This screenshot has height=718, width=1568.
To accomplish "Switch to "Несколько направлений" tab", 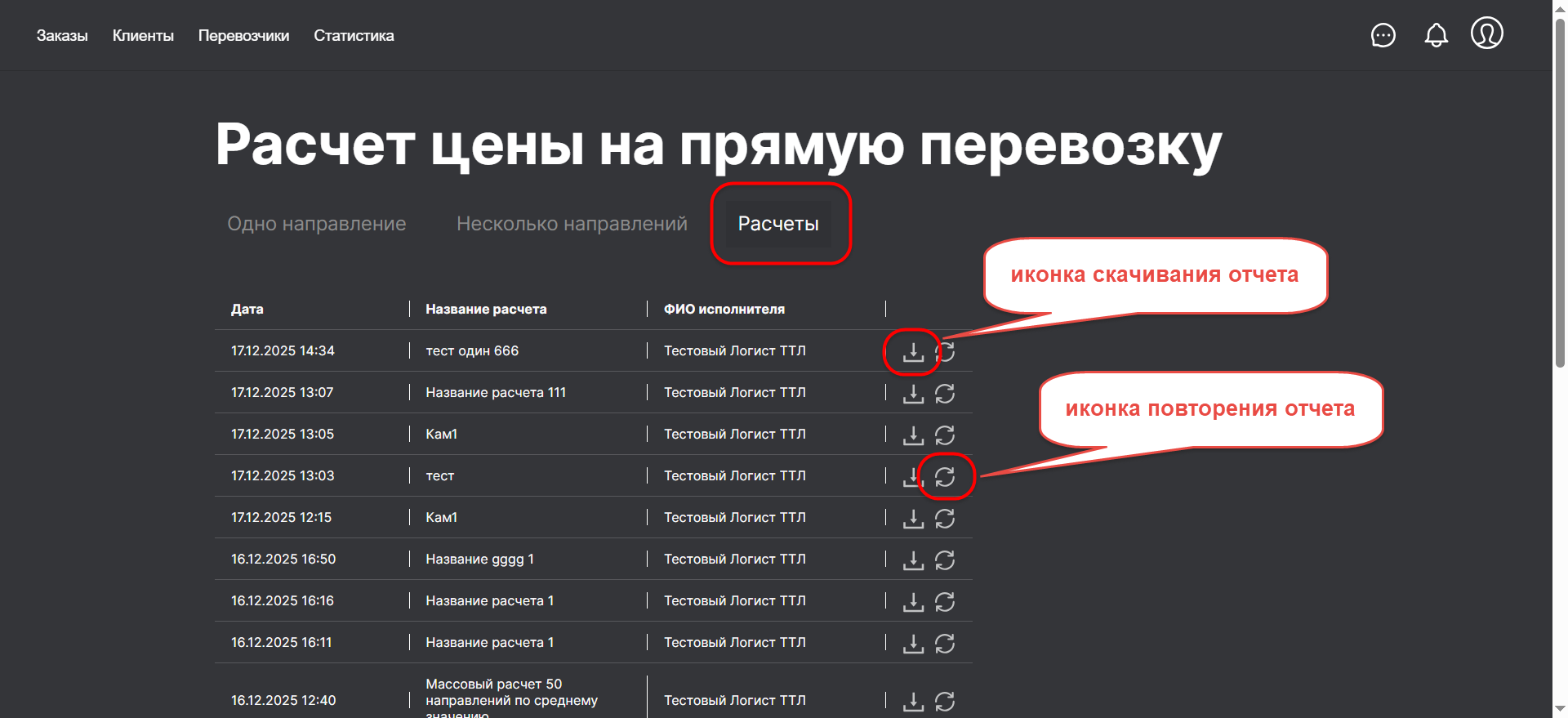I will tap(572, 224).
